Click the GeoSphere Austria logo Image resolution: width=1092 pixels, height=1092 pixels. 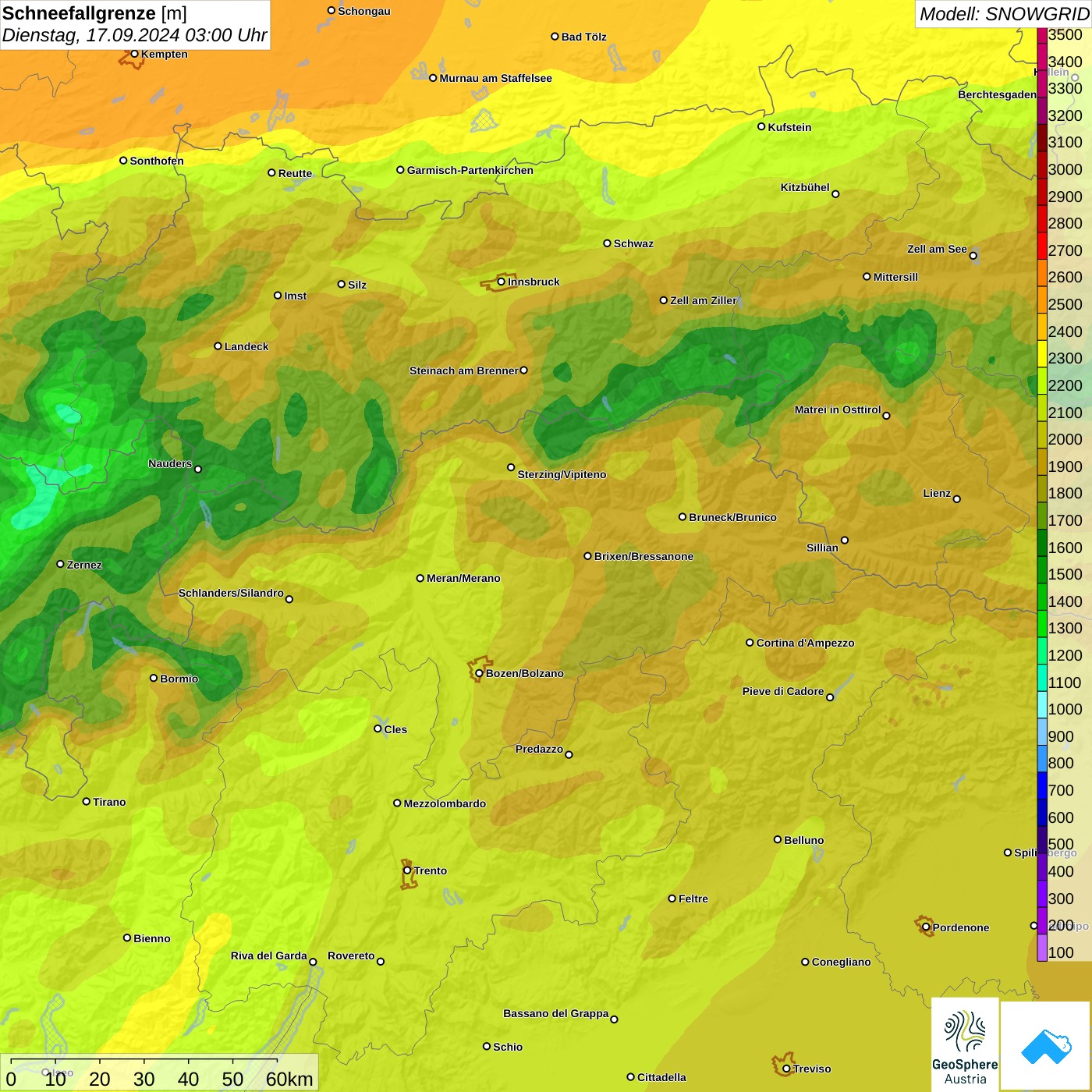(x=965, y=1044)
